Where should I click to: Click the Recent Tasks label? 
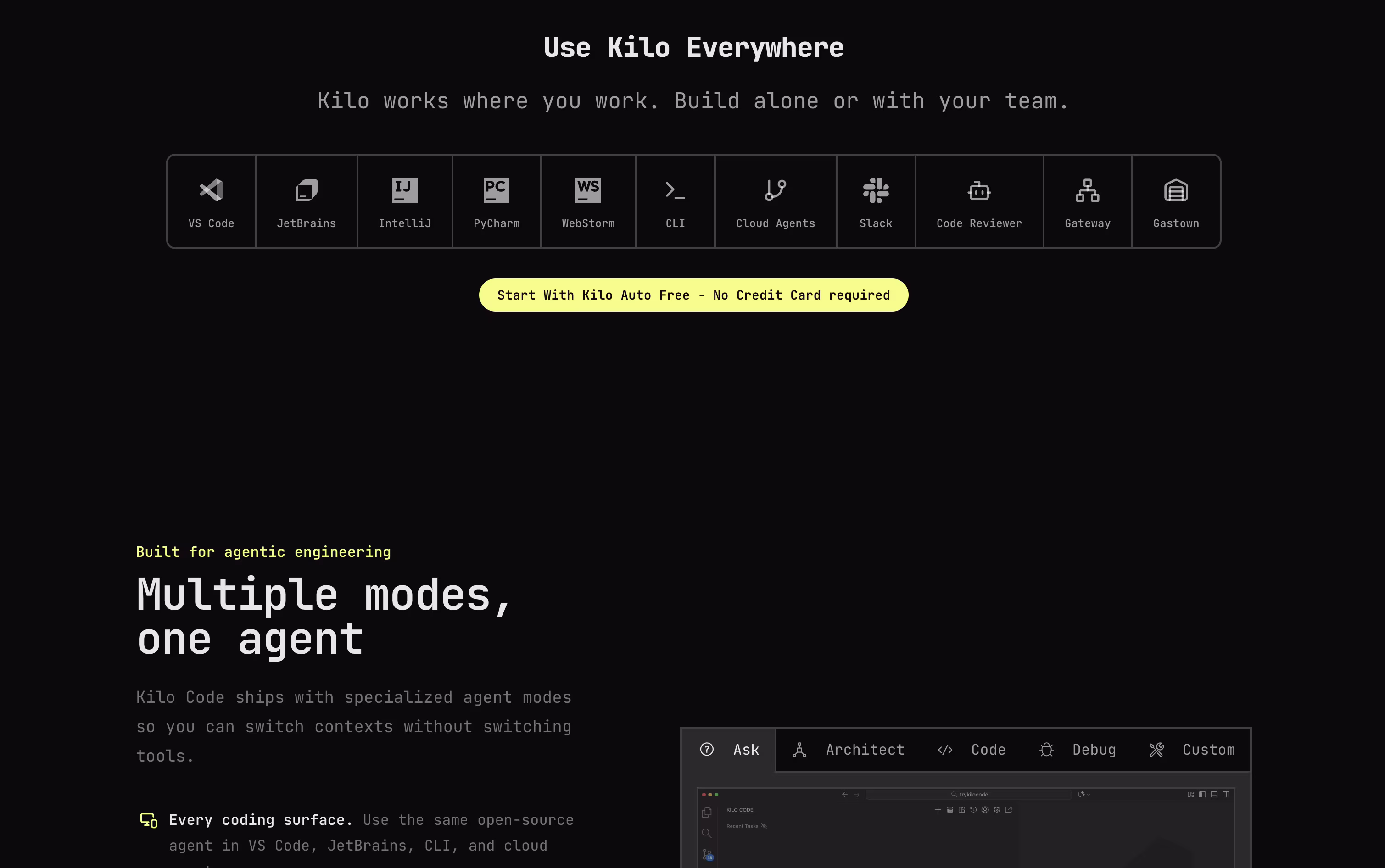tap(743, 826)
